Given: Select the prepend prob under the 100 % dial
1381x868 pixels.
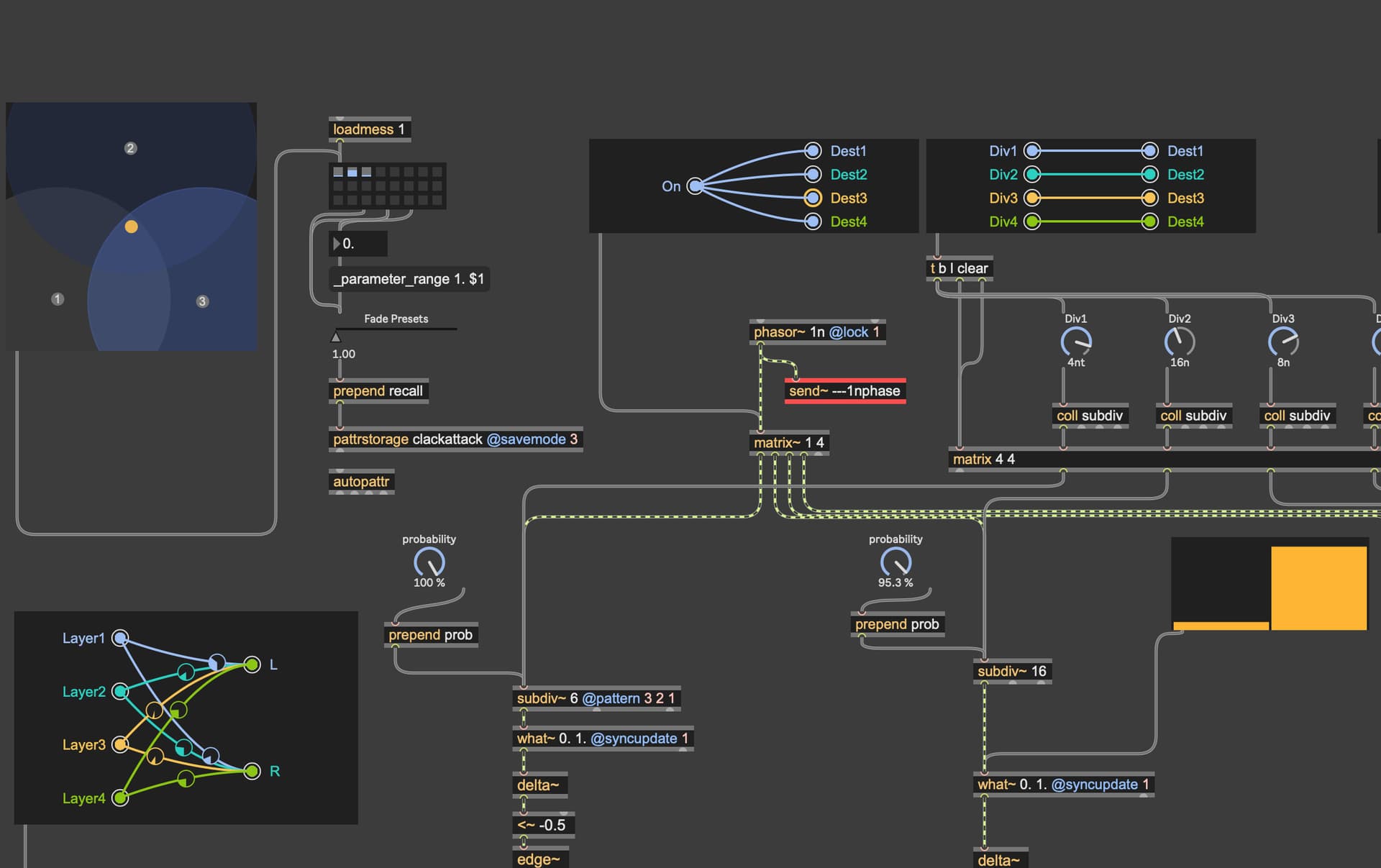Looking at the screenshot, I should [x=431, y=635].
